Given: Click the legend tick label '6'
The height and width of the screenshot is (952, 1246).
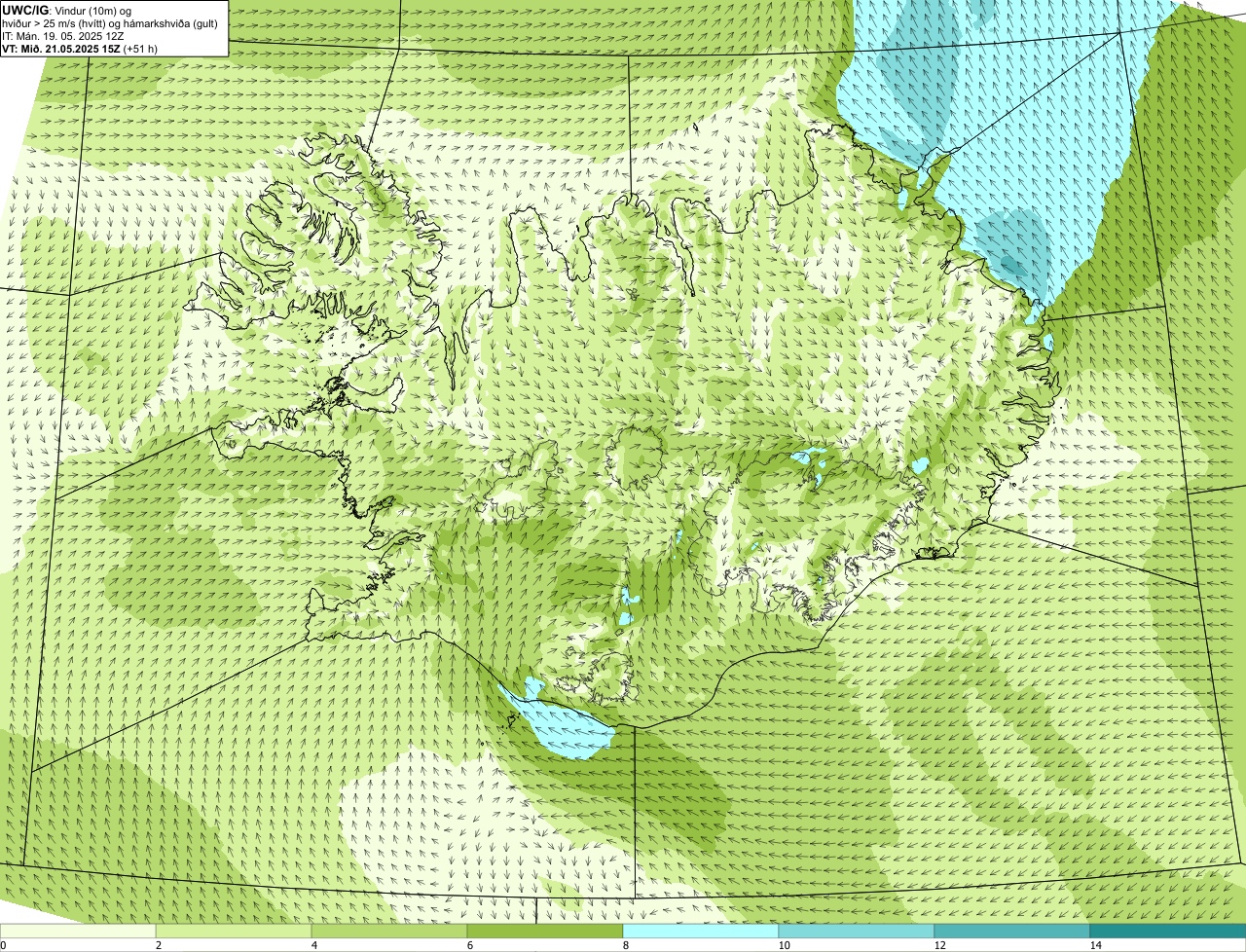Looking at the screenshot, I should (469, 945).
